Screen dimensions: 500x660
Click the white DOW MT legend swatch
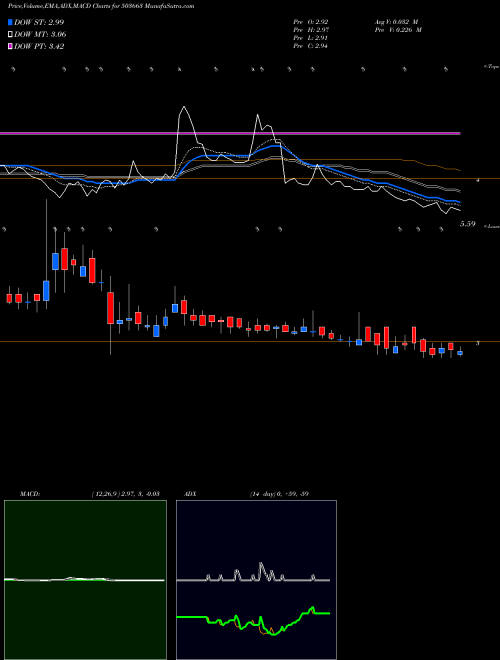(x=10, y=35)
